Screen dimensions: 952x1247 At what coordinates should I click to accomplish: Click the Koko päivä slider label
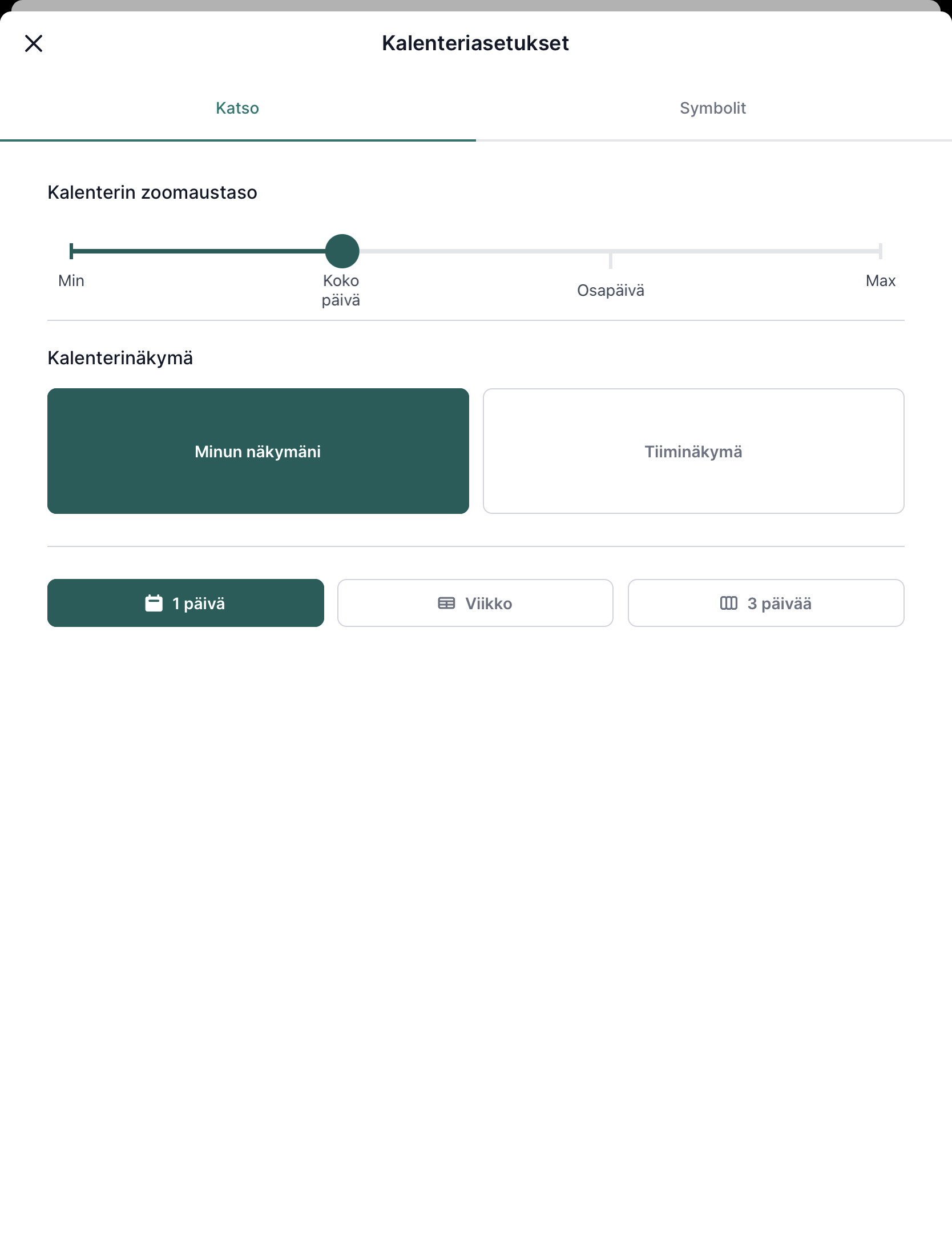point(341,290)
